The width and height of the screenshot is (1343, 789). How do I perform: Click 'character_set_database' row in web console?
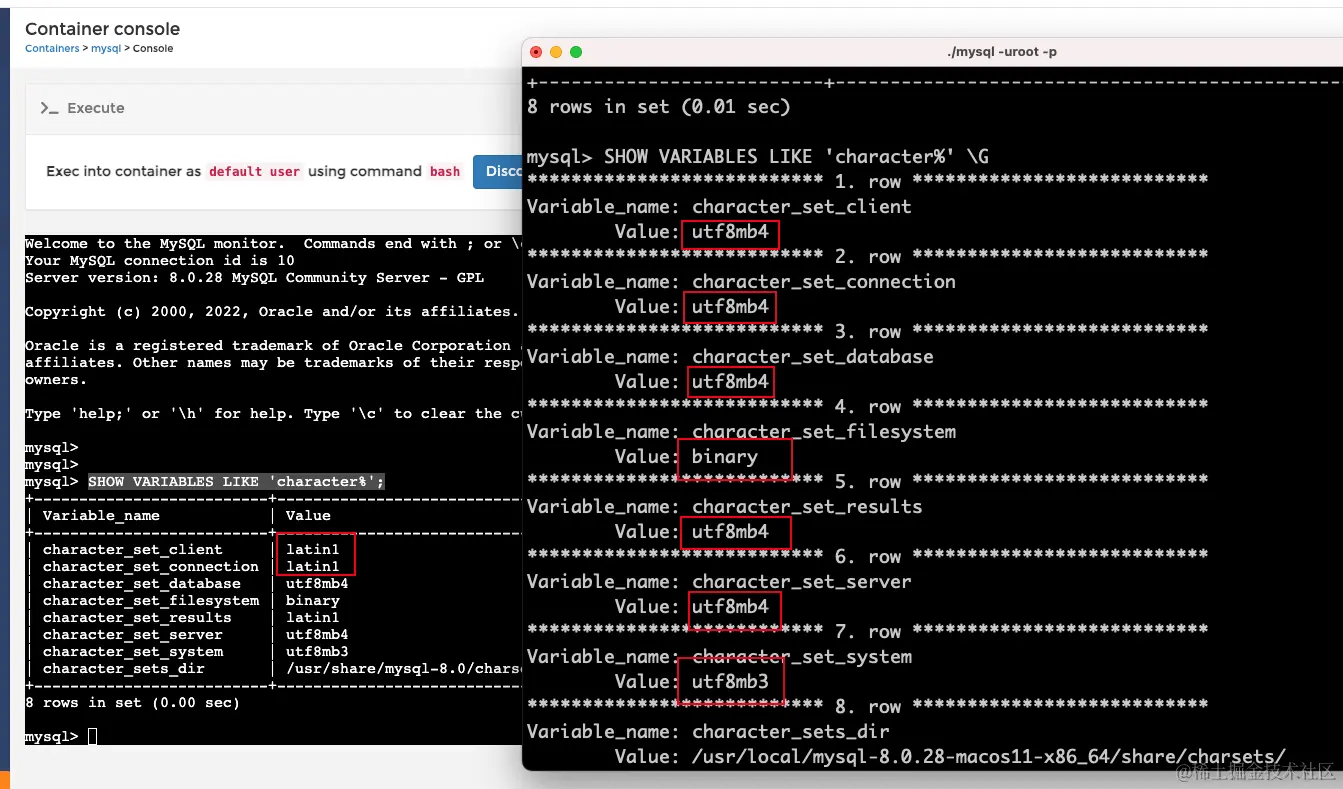(273, 584)
